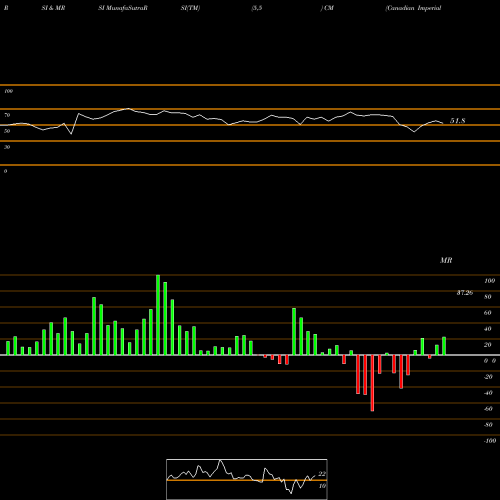Click the SI MunafaSutraR header text
The width and height of the screenshot is (500, 500).
tap(123, 8)
